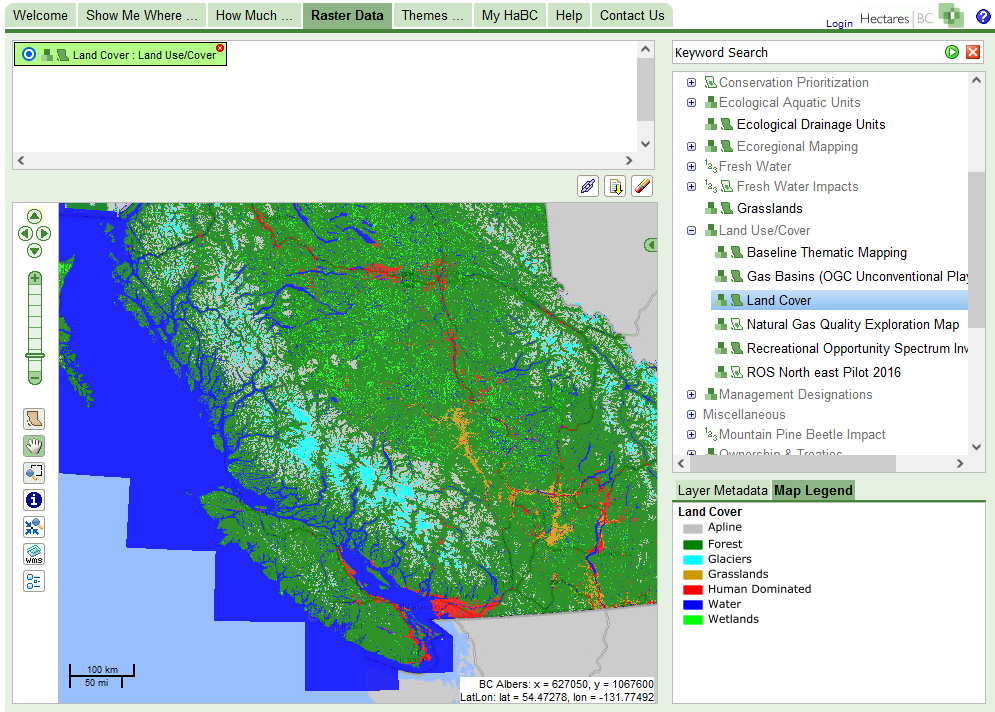
Task: Zoom in with the plus button
Action: 35,278
